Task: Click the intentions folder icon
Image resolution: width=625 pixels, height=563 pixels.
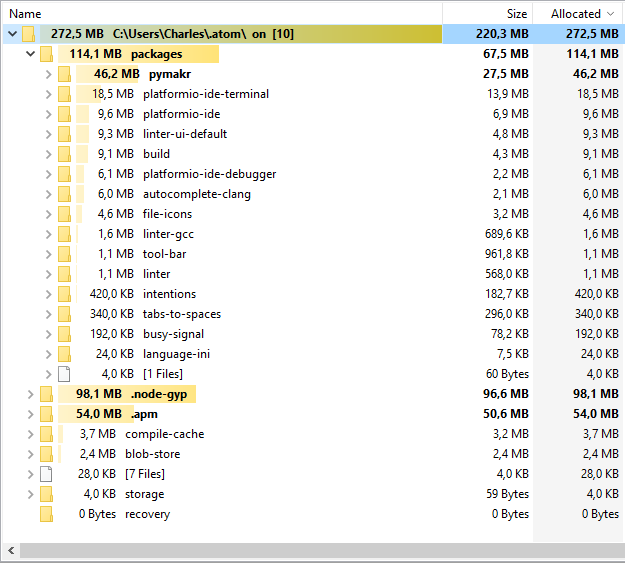Action: [65, 294]
